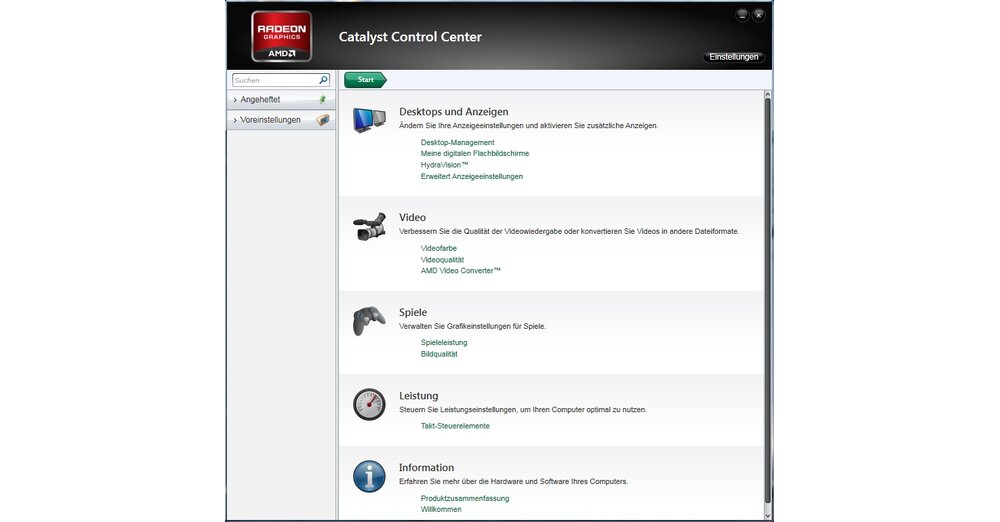Open the Einstellungen menu button
The height and width of the screenshot is (522, 1000).
734,57
